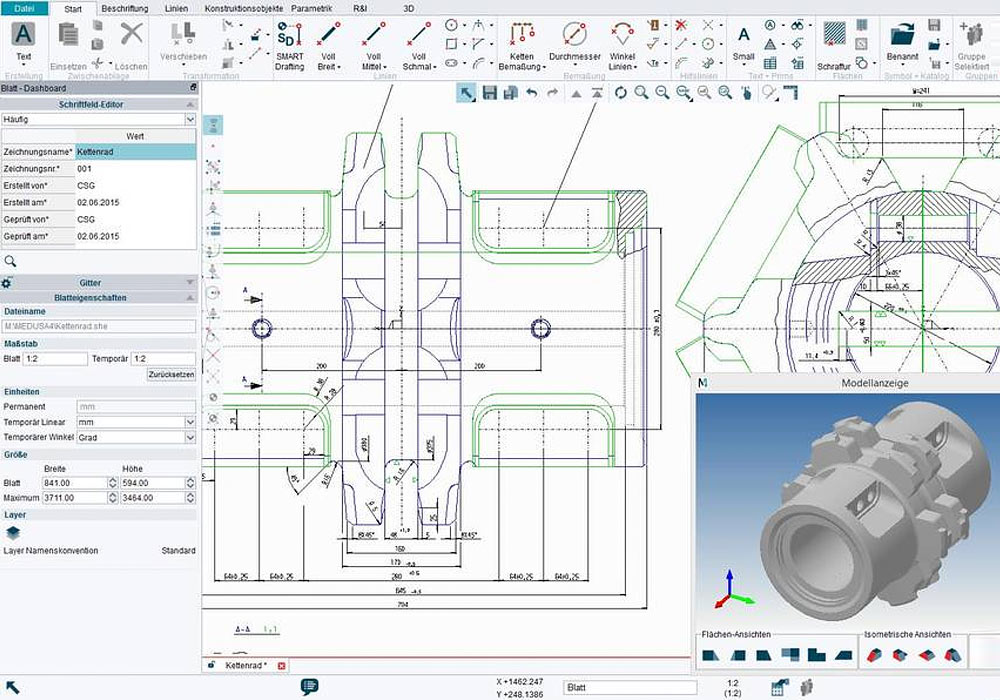Click the Standard layer naming convention link
1000x700 pixels.
coord(176,550)
